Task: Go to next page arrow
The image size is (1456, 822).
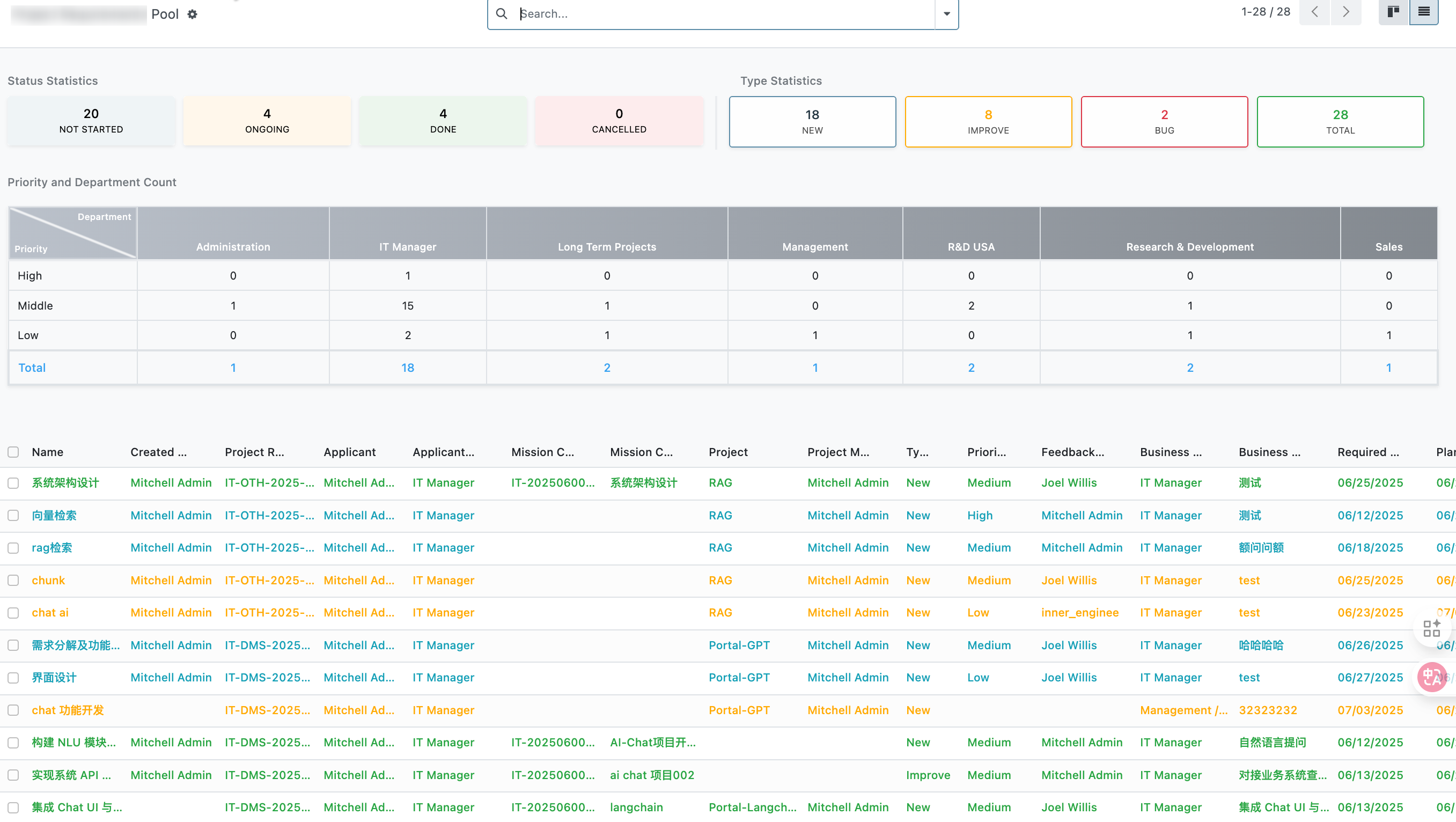Action: (x=1346, y=12)
